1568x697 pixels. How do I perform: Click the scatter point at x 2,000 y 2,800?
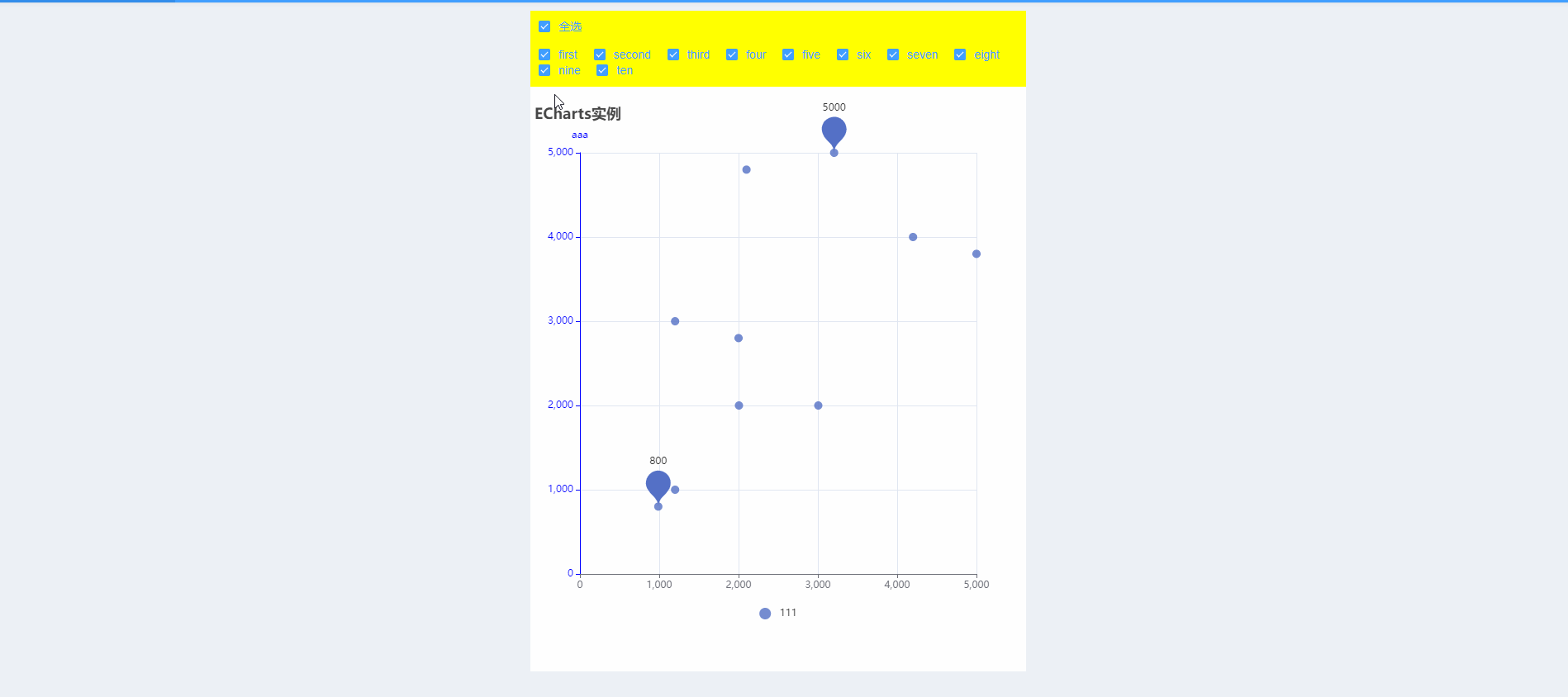(x=739, y=338)
